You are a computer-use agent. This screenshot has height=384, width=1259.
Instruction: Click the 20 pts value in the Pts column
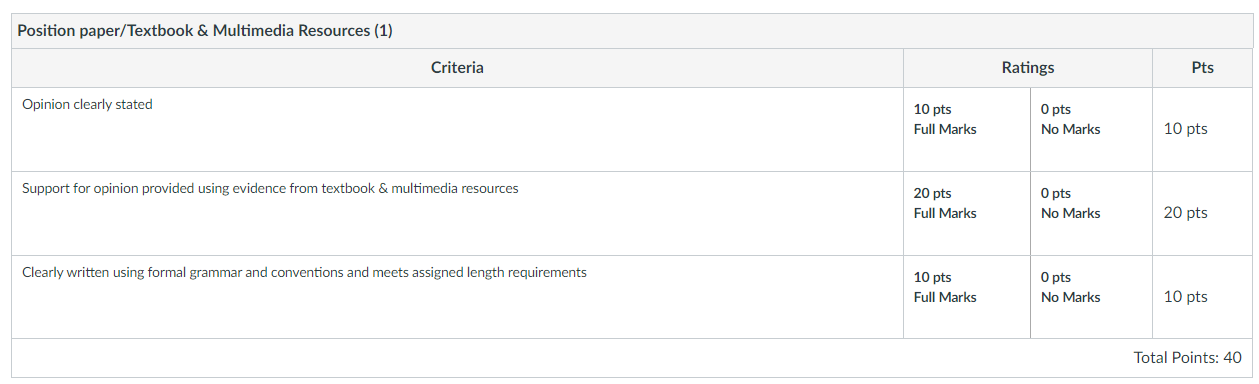pyautogui.click(x=1185, y=213)
